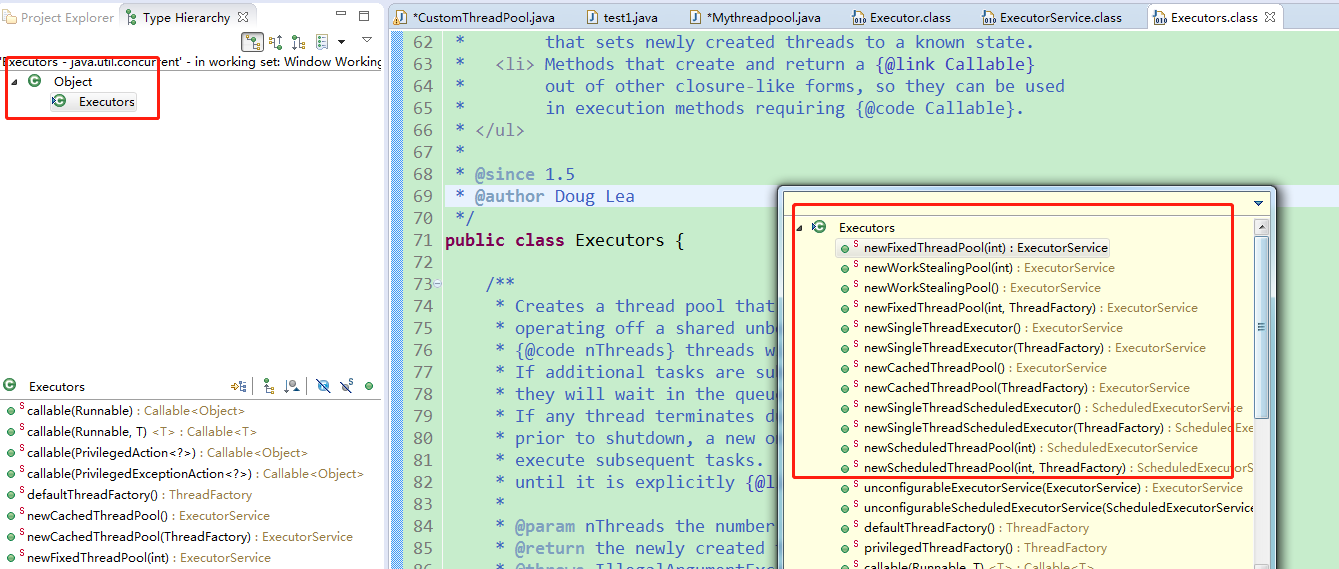Screen dimensions: 1339x569
Task: Select newCachedThreadPool() in members pane
Action: tap(137, 516)
